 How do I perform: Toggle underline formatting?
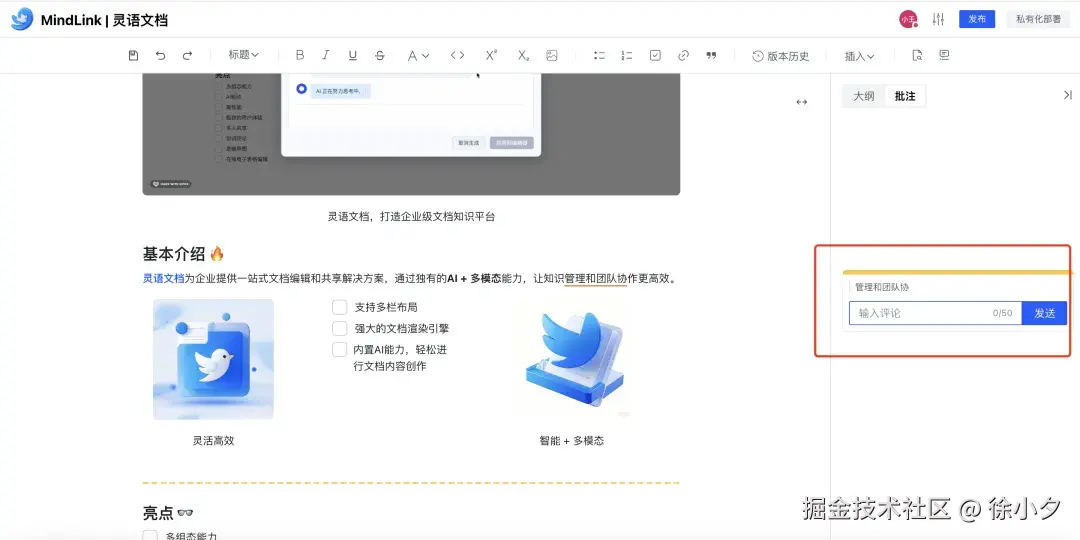point(353,56)
